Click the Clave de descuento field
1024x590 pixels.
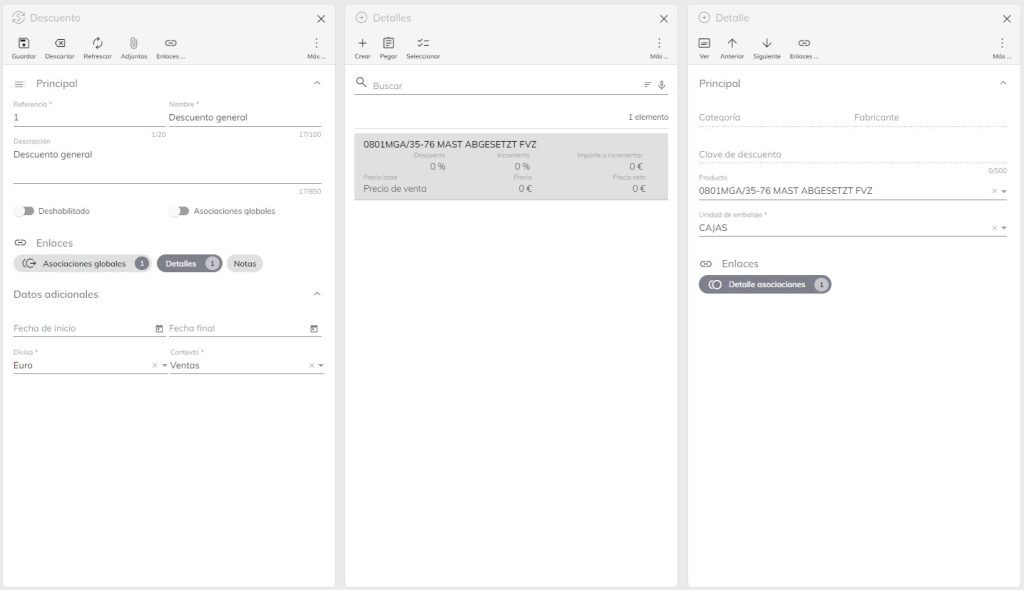pos(852,155)
